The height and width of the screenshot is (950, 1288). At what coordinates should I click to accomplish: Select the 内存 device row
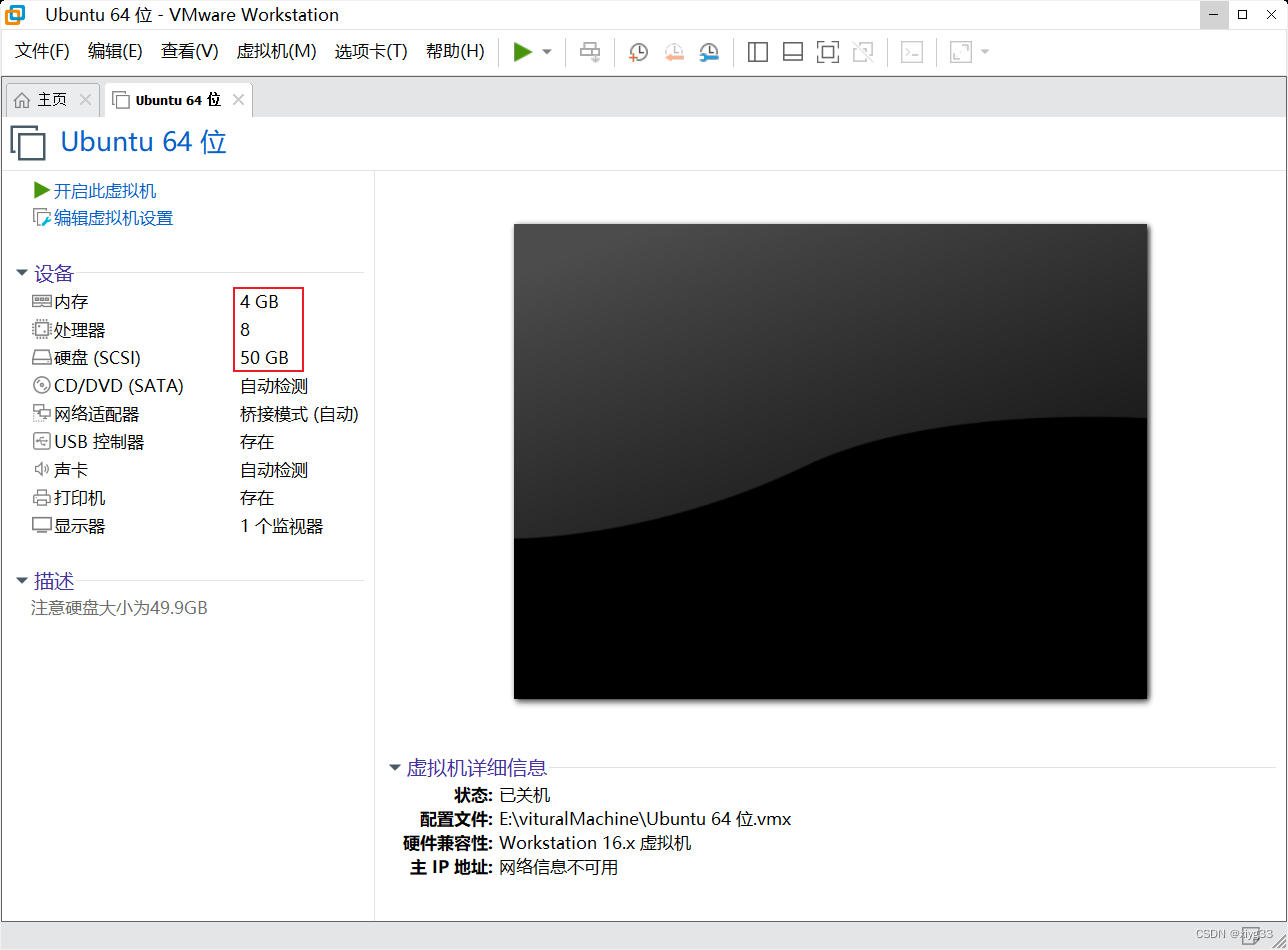(196, 301)
